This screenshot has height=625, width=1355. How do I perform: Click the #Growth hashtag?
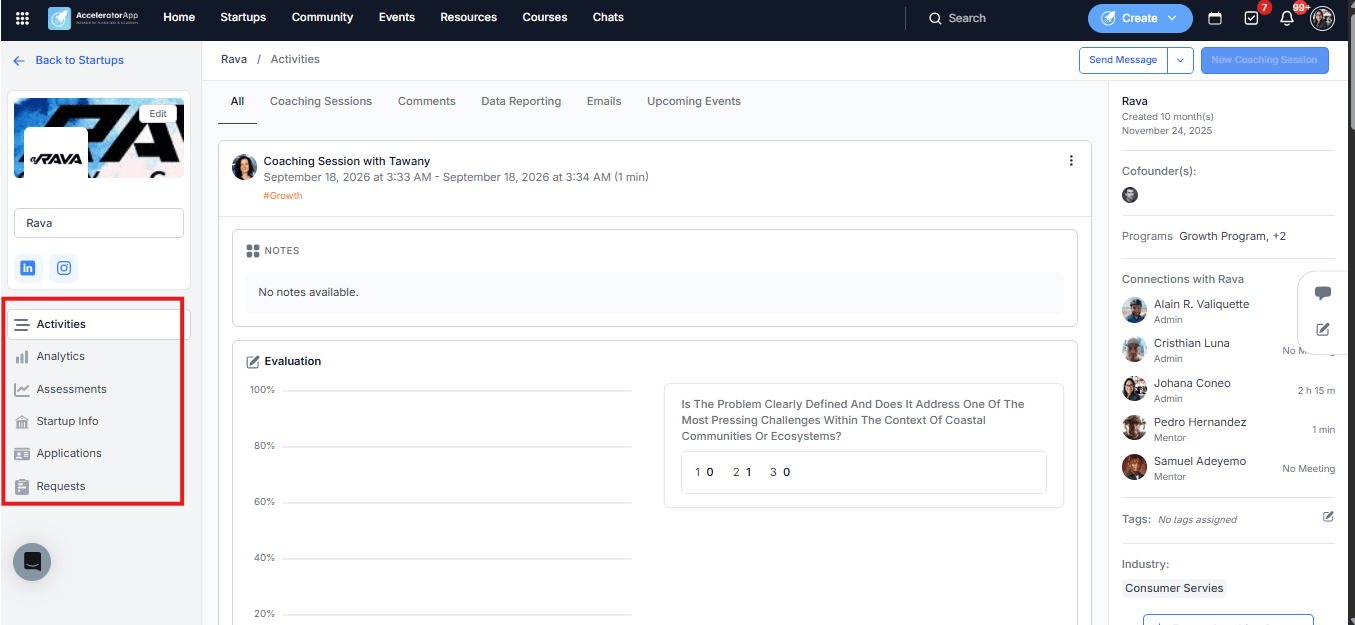(x=283, y=196)
